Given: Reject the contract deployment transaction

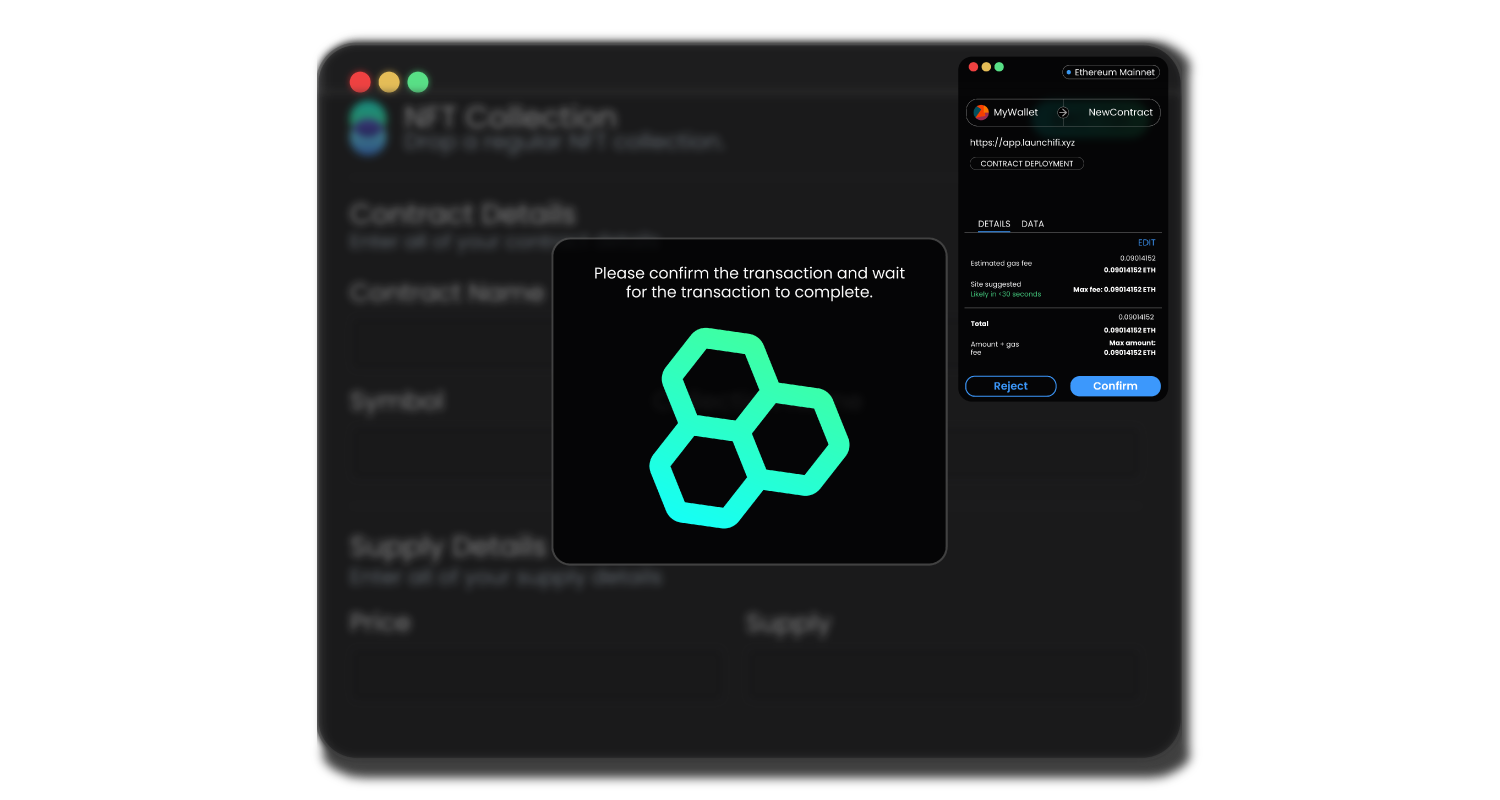Looking at the screenshot, I should click(x=1010, y=386).
